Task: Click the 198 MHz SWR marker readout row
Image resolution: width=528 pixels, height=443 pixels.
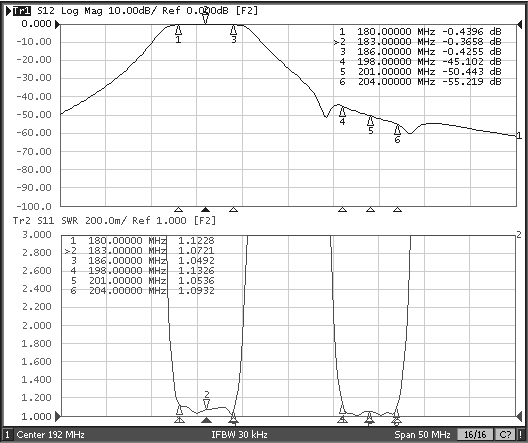Action: (142, 271)
